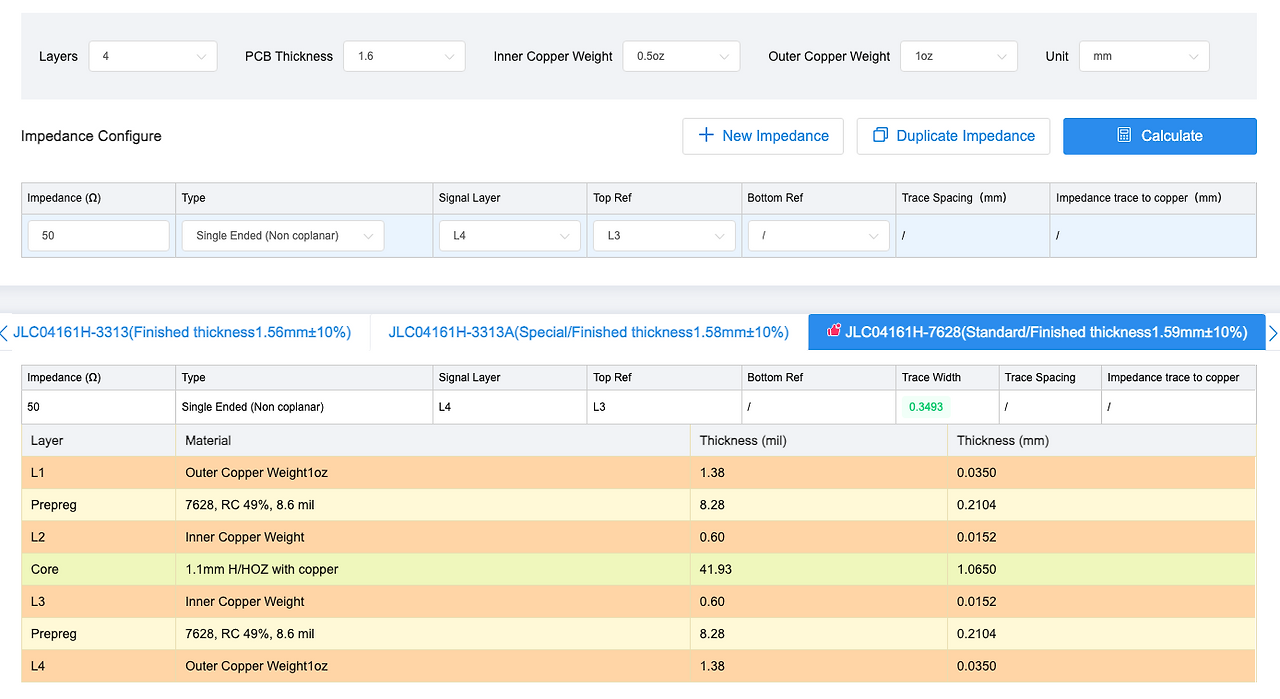The image size is (1280, 699).
Task: Click the L4 layer cell in stackup table
Action: point(98,665)
